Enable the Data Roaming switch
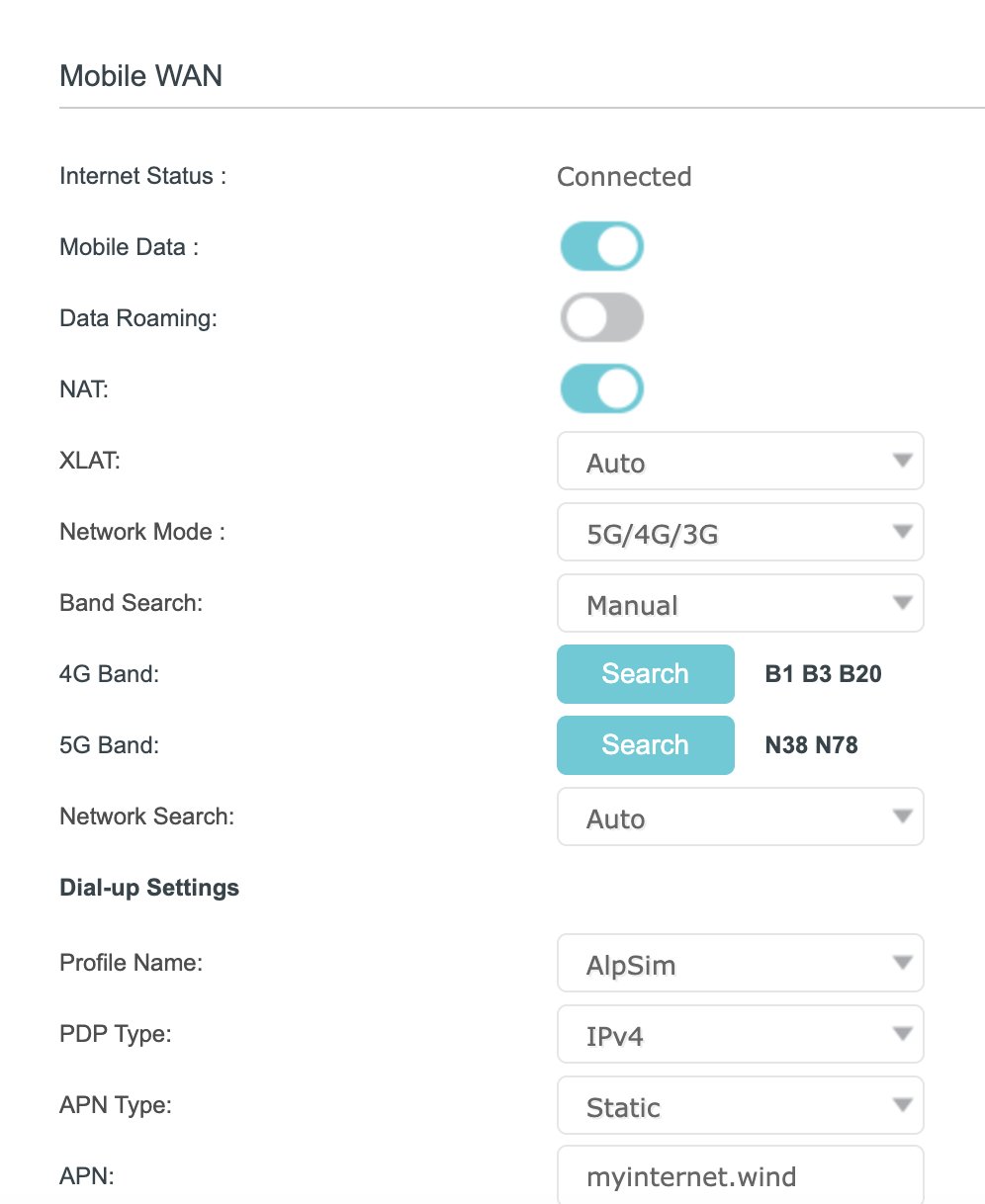The height and width of the screenshot is (1204, 985). click(601, 318)
